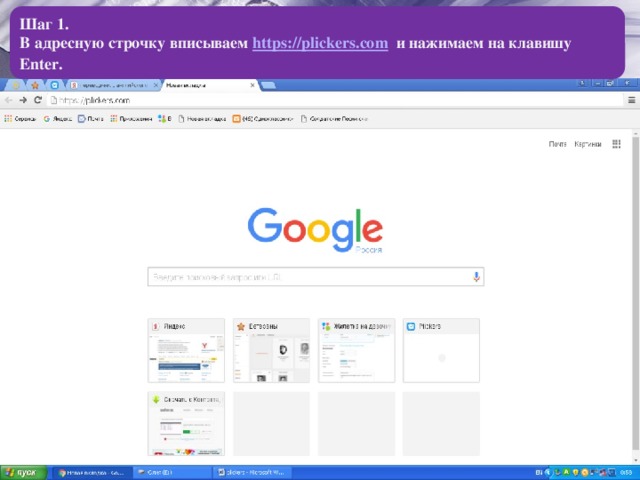Click the address bar with plickers.com
Viewport: 640px width, 480px height.
click(x=335, y=100)
